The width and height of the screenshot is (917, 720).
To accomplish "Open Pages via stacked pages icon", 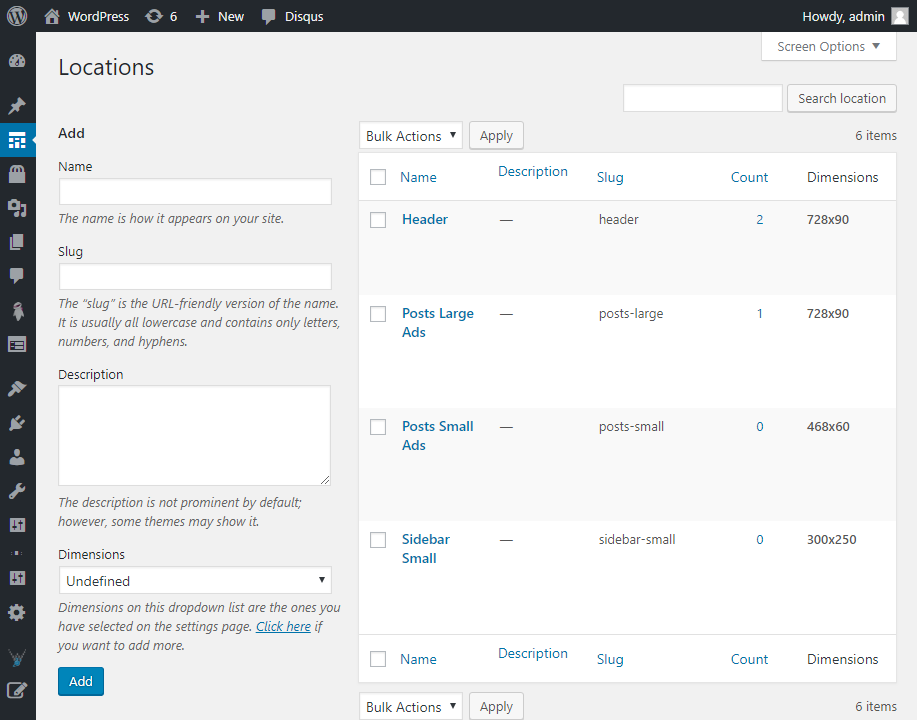I will (x=17, y=242).
